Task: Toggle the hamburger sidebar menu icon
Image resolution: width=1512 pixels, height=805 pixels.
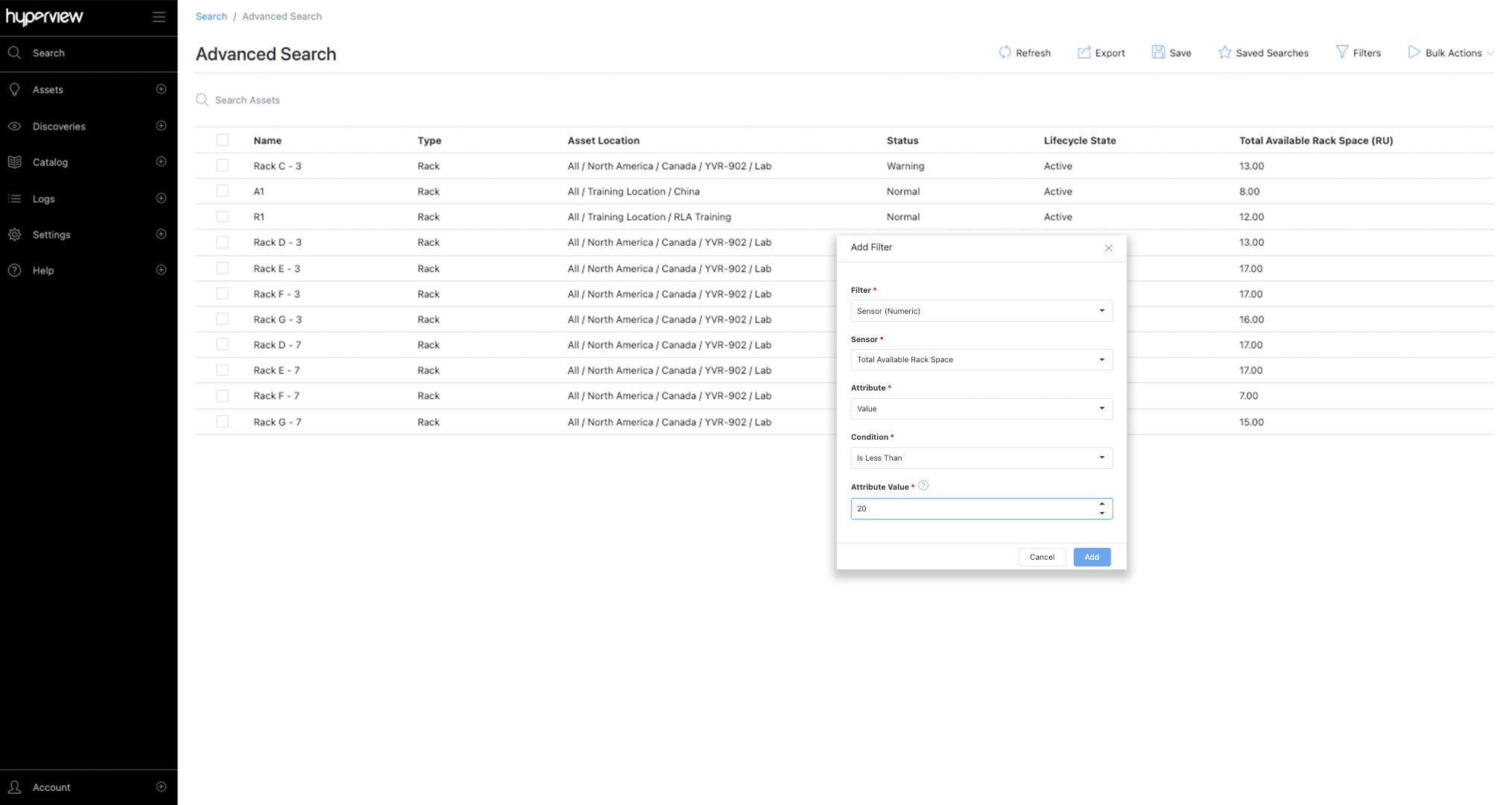Action: [x=159, y=16]
